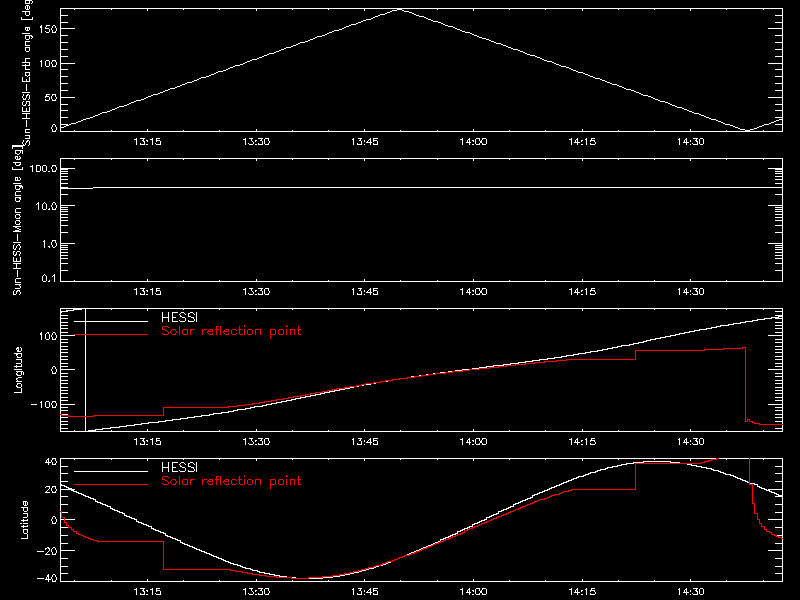The width and height of the screenshot is (800, 600).
Task: Click 13:45 label under Longitude plot
Action: coord(365,442)
